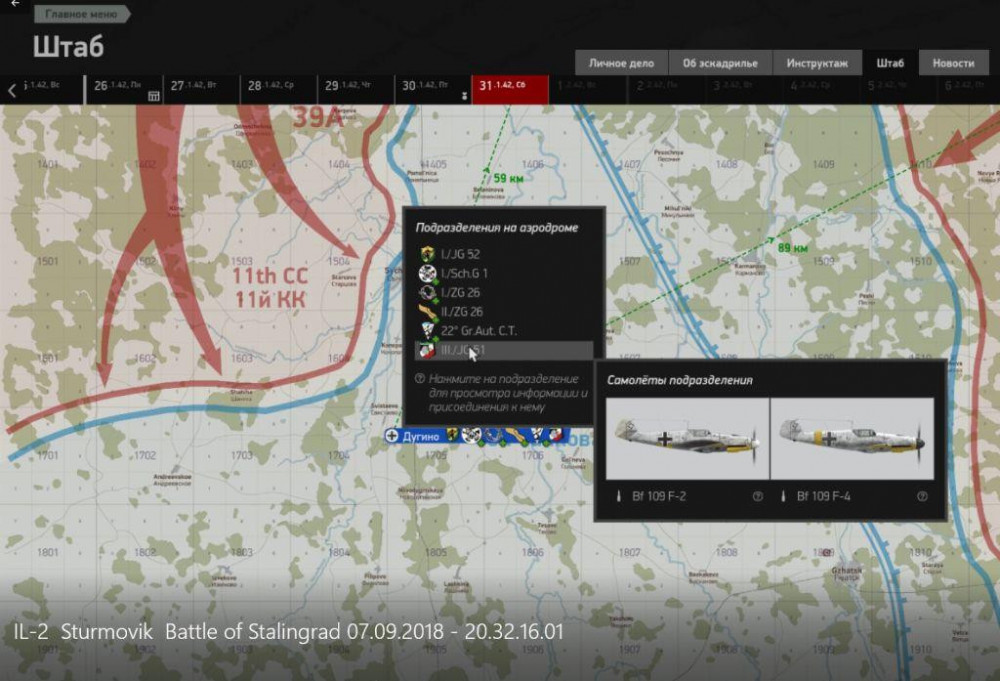
Task: Choose unit 22° Gr.Aut. C.T. from list
Action: click(x=504, y=330)
